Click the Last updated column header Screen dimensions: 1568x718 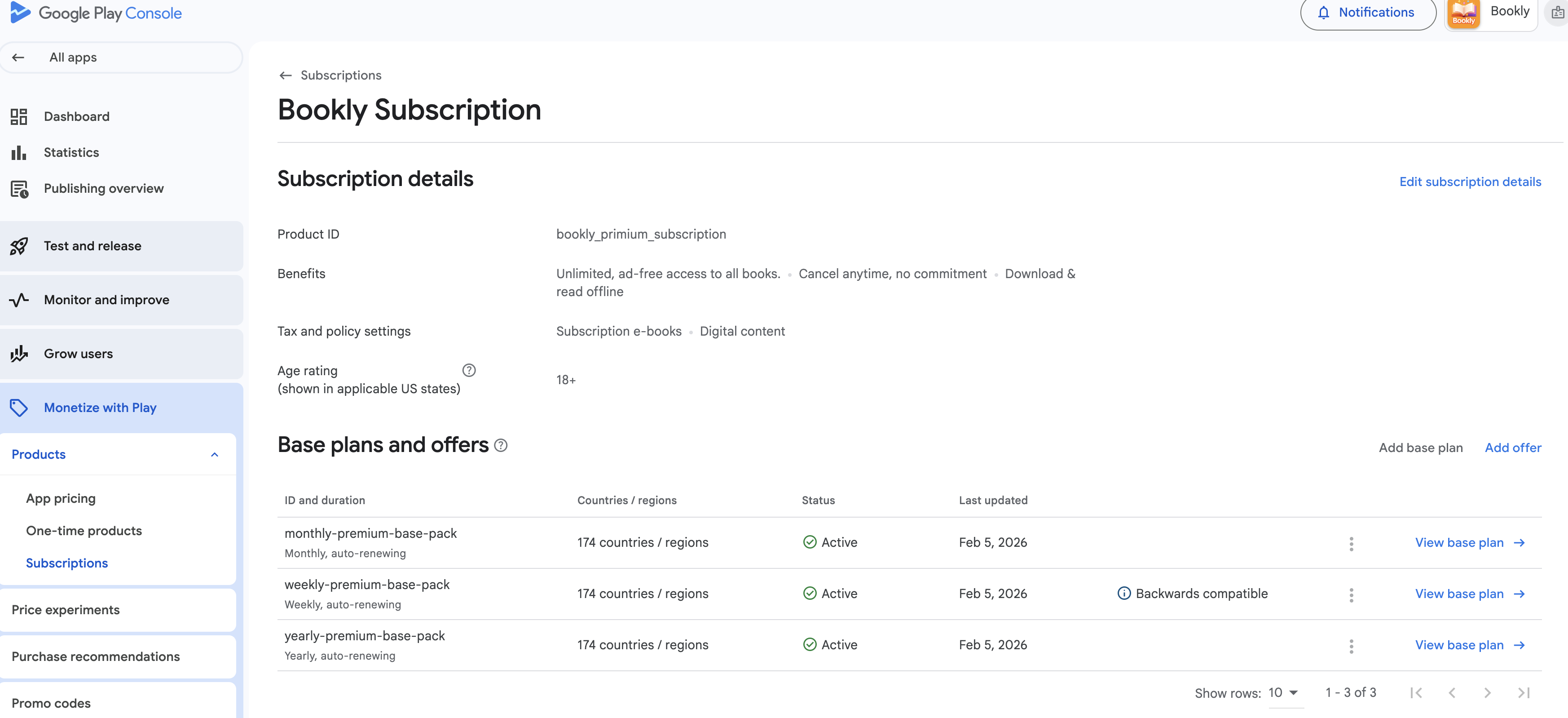pos(993,501)
